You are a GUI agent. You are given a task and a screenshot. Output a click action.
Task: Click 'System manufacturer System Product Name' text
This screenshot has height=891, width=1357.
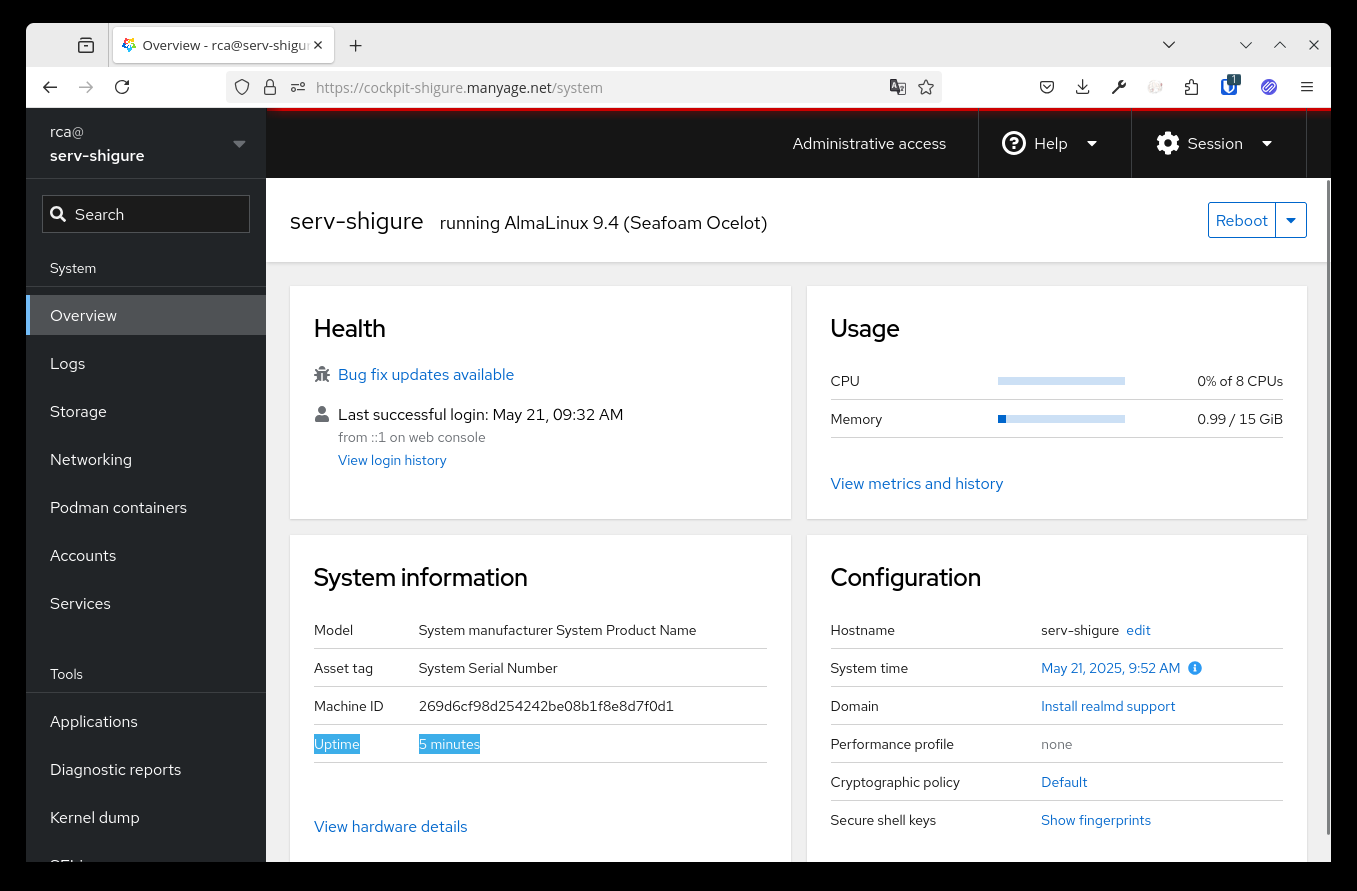point(557,630)
